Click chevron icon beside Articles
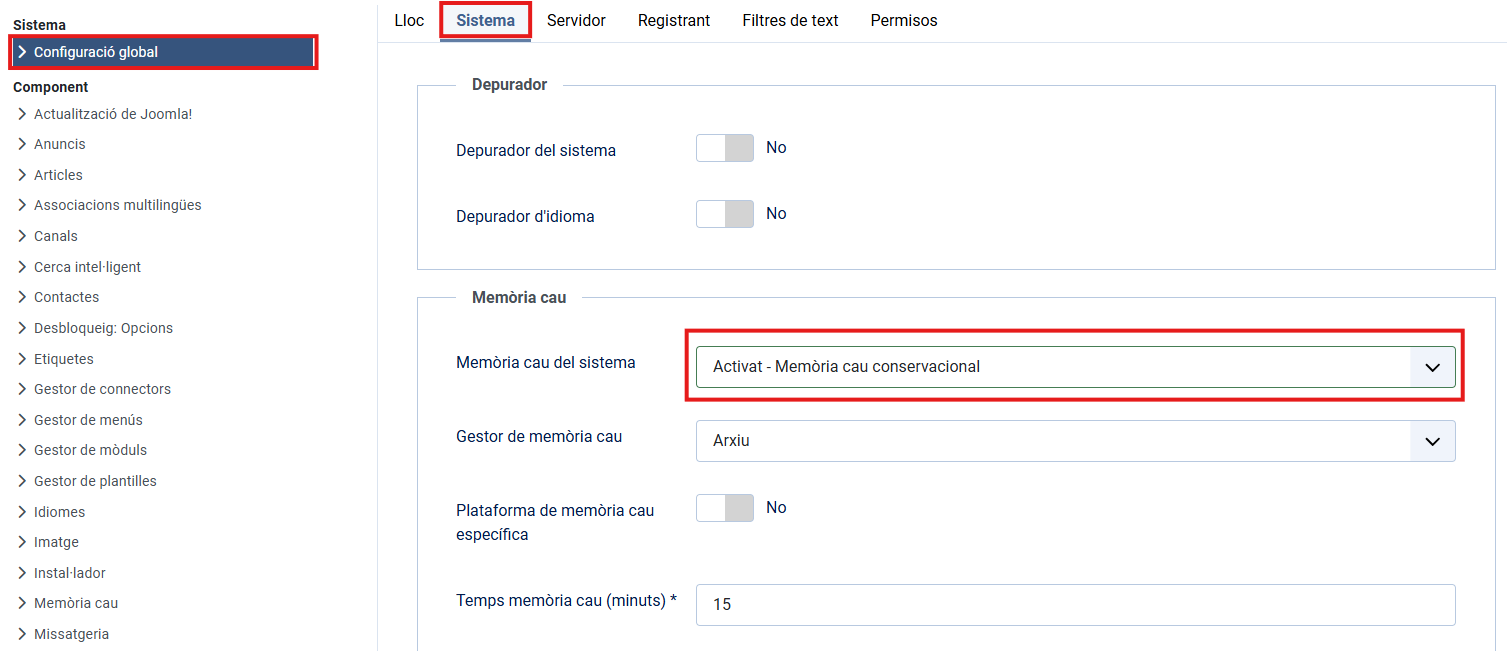Image resolution: width=1507 pixels, height=651 pixels. pyautogui.click(x=22, y=175)
